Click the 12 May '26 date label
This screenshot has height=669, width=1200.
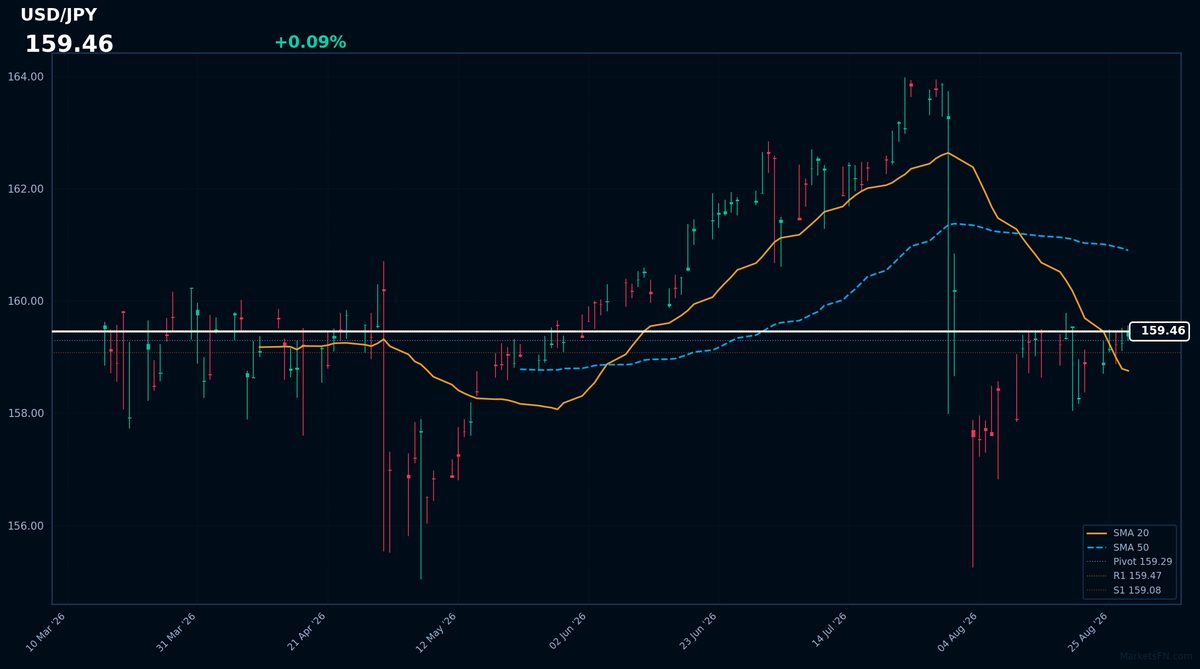click(x=436, y=632)
